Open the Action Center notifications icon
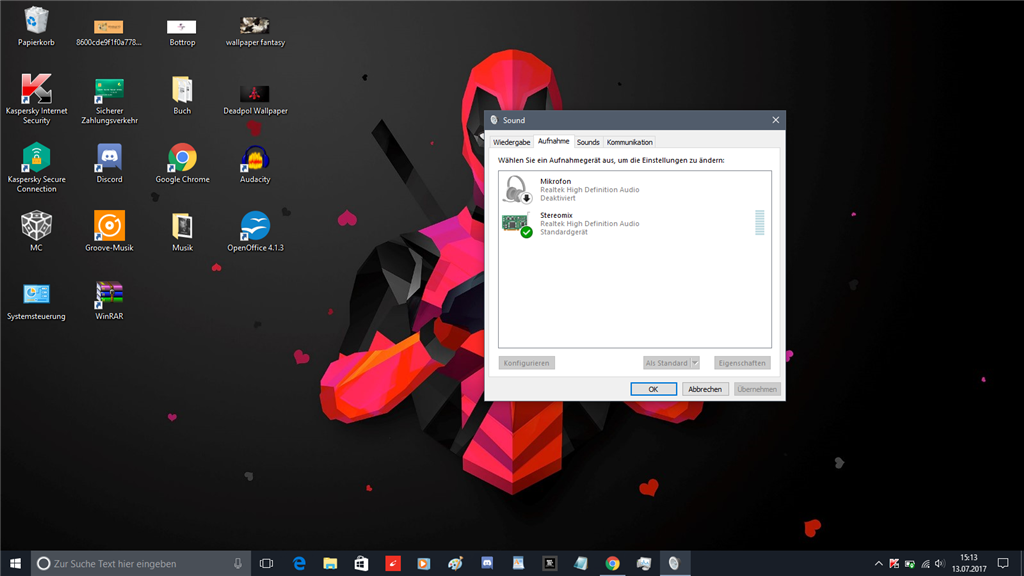Viewport: 1024px width, 576px height. 1003,563
